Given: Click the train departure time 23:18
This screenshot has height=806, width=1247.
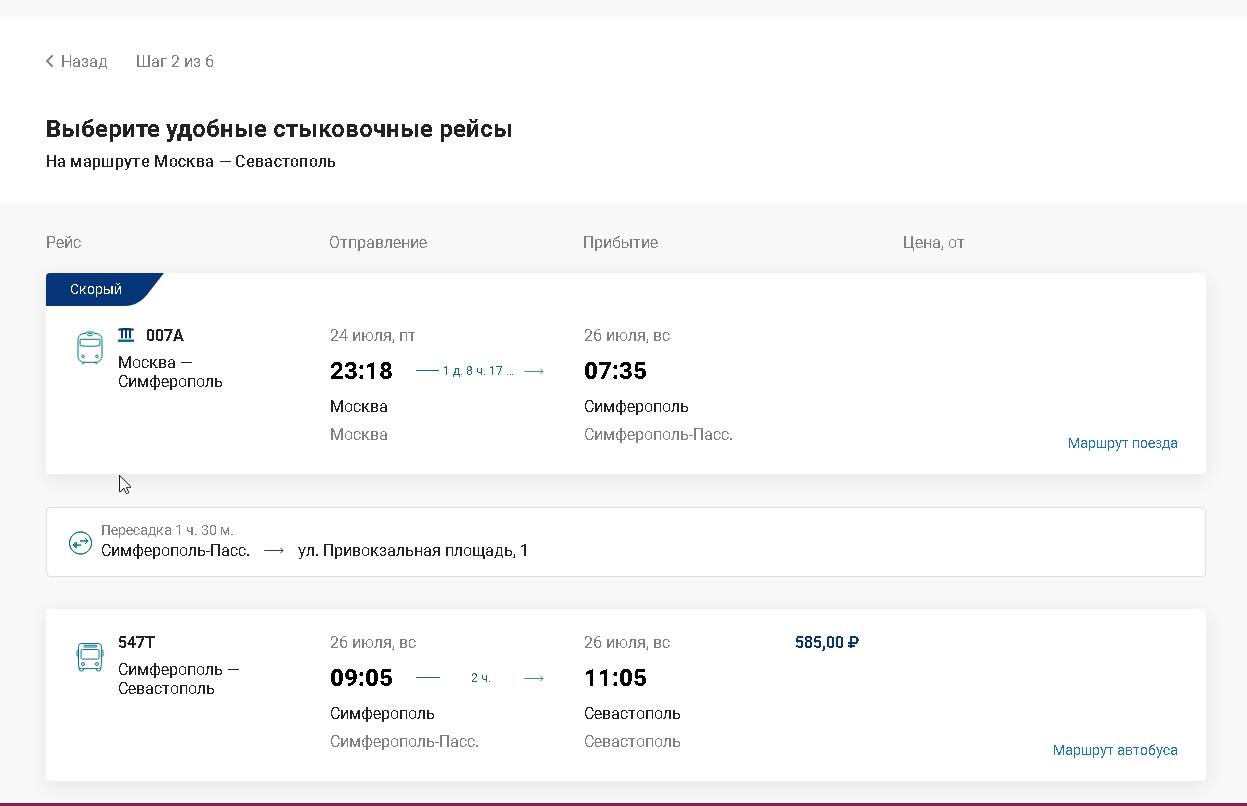Looking at the screenshot, I should coord(361,371).
